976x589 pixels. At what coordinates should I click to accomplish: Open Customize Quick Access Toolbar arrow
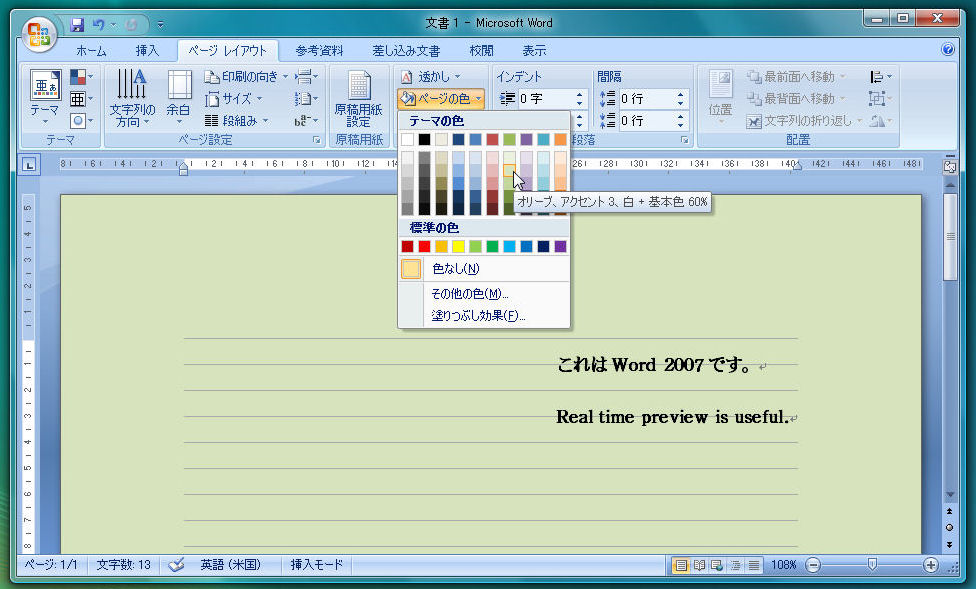coord(160,25)
